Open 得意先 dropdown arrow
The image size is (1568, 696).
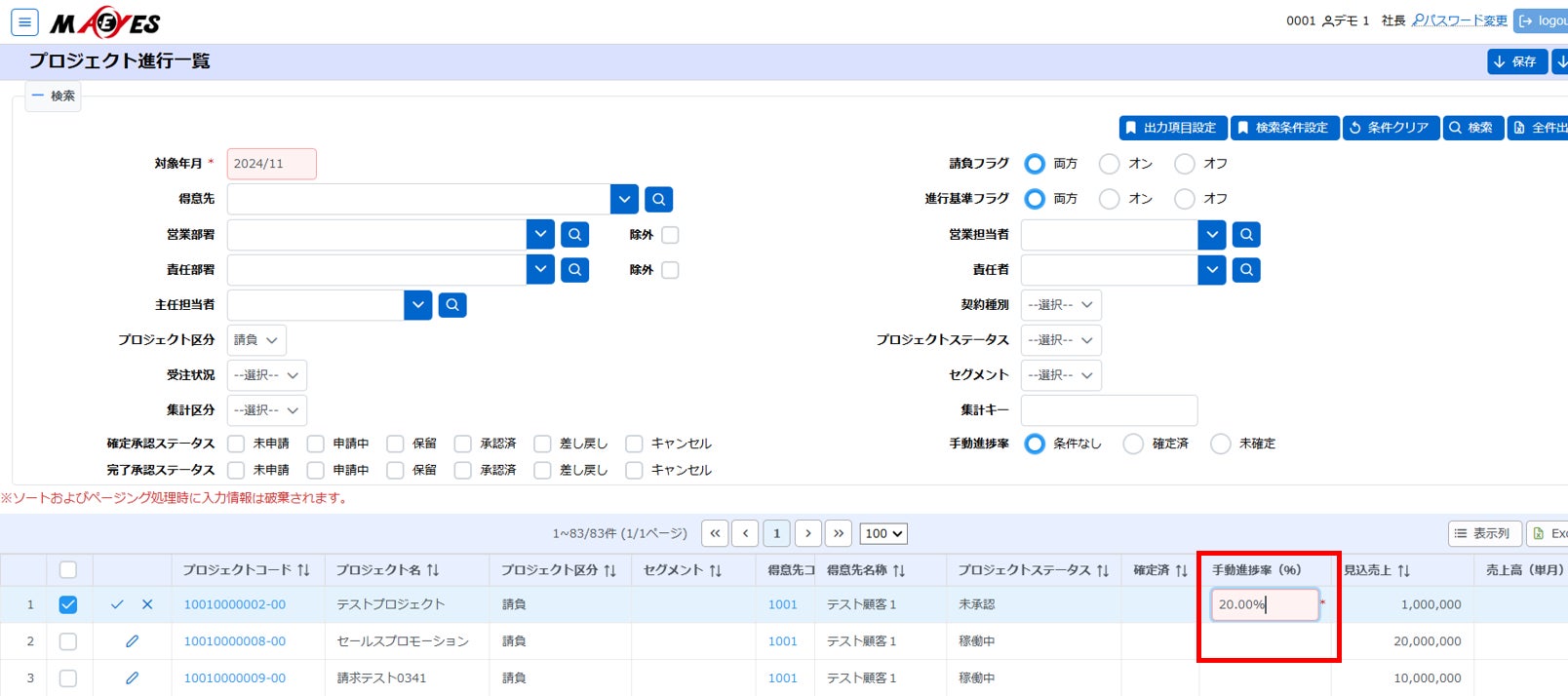[x=624, y=199]
